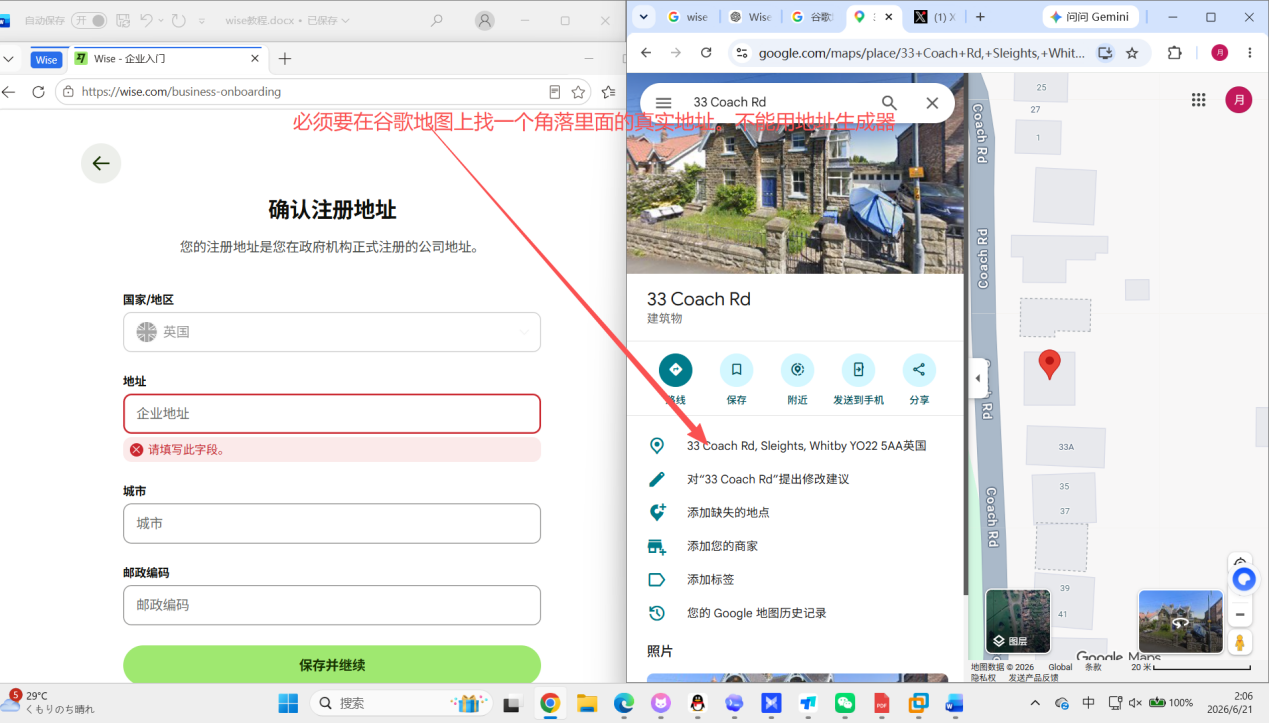The height and width of the screenshot is (723, 1269).
Task: Open Street View preview thumbnail
Action: (1181, 621)
